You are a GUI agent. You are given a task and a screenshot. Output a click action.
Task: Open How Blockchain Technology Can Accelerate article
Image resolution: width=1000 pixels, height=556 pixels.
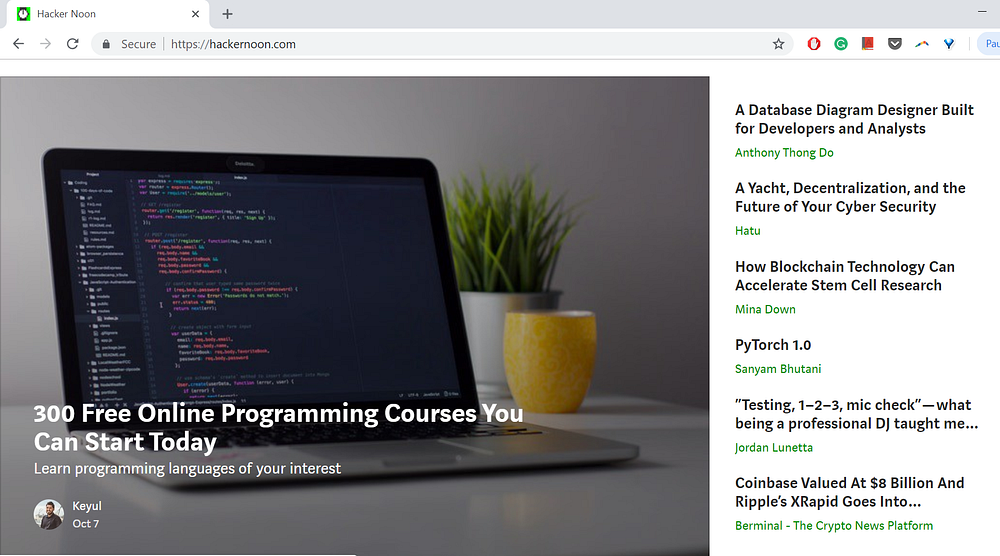(x=844, y=276)
